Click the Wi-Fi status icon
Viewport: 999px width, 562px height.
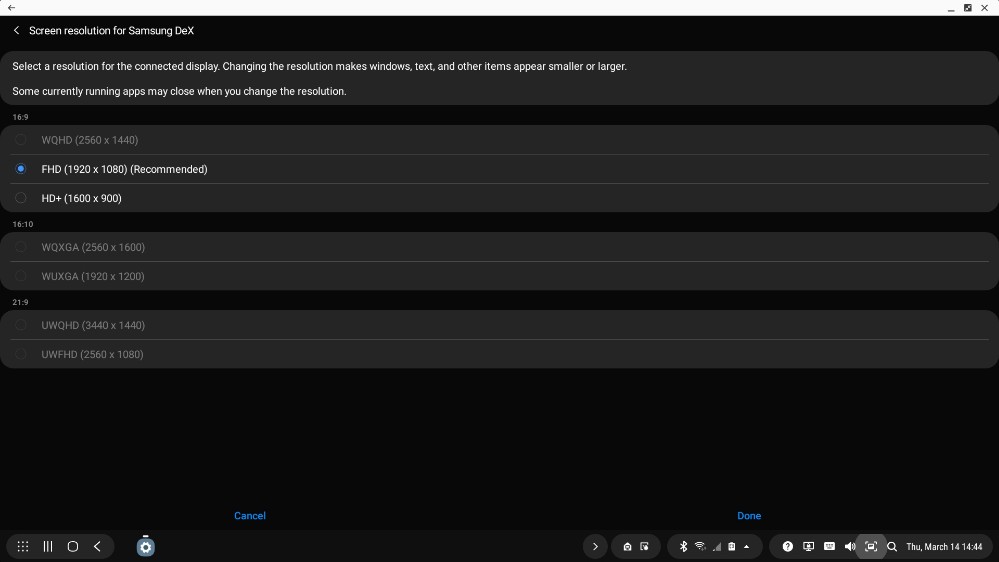700,547
